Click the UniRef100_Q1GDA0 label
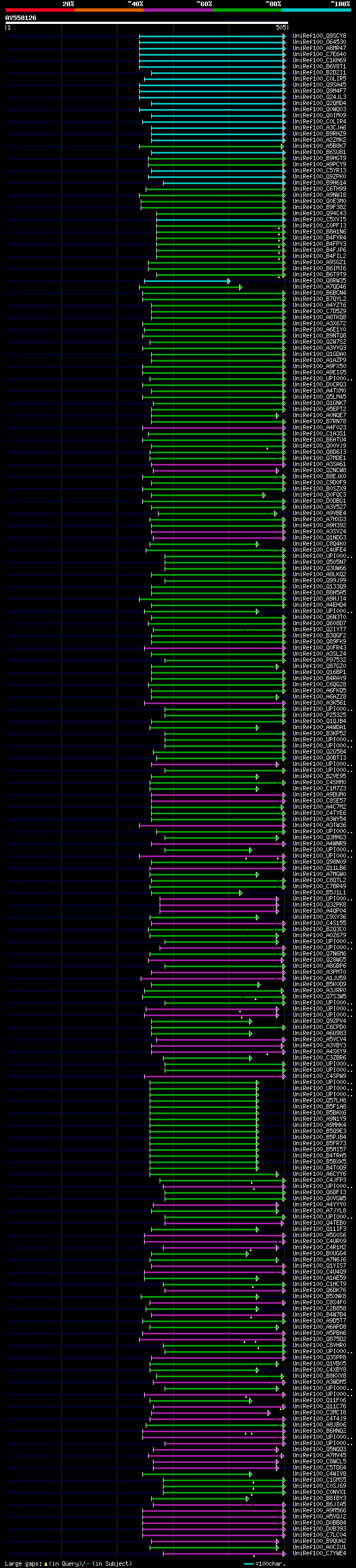 point(319,354)
